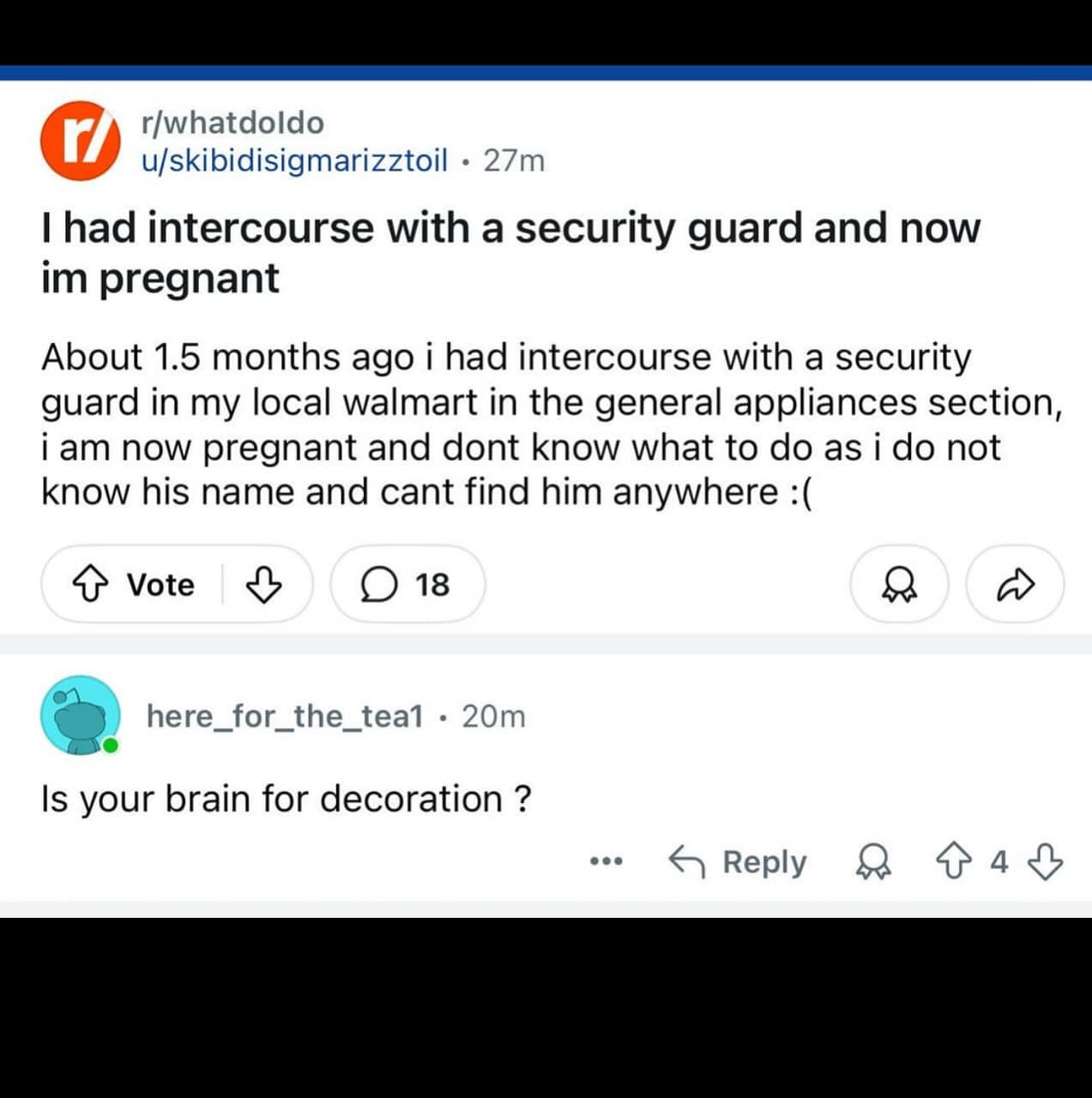Visit u/skibidisigmarizztoil's profile
This screenshot has width=1092, height=1098.
294,160
